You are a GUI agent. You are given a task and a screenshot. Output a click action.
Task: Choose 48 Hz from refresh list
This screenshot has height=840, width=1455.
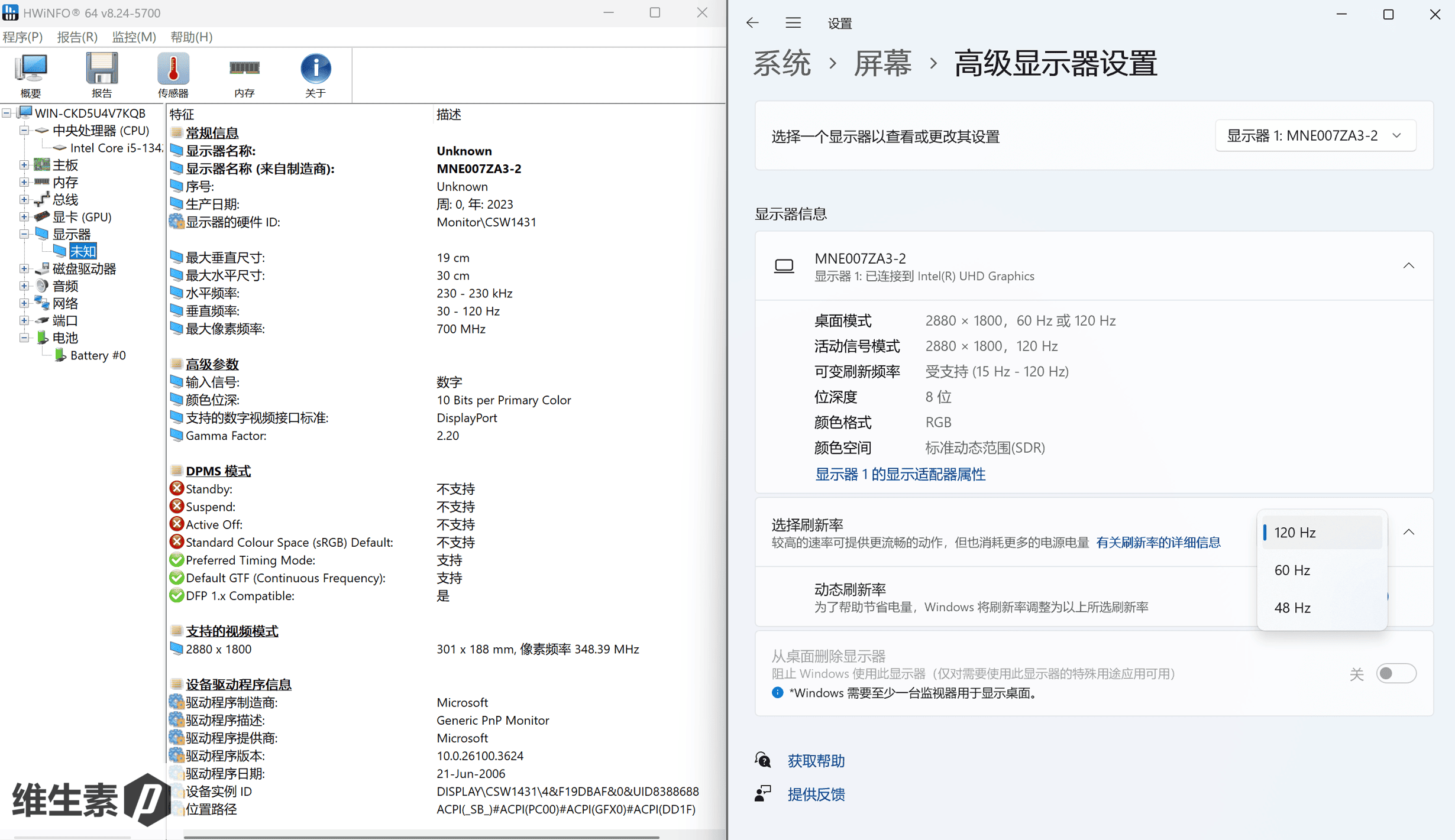point(1292,608)
